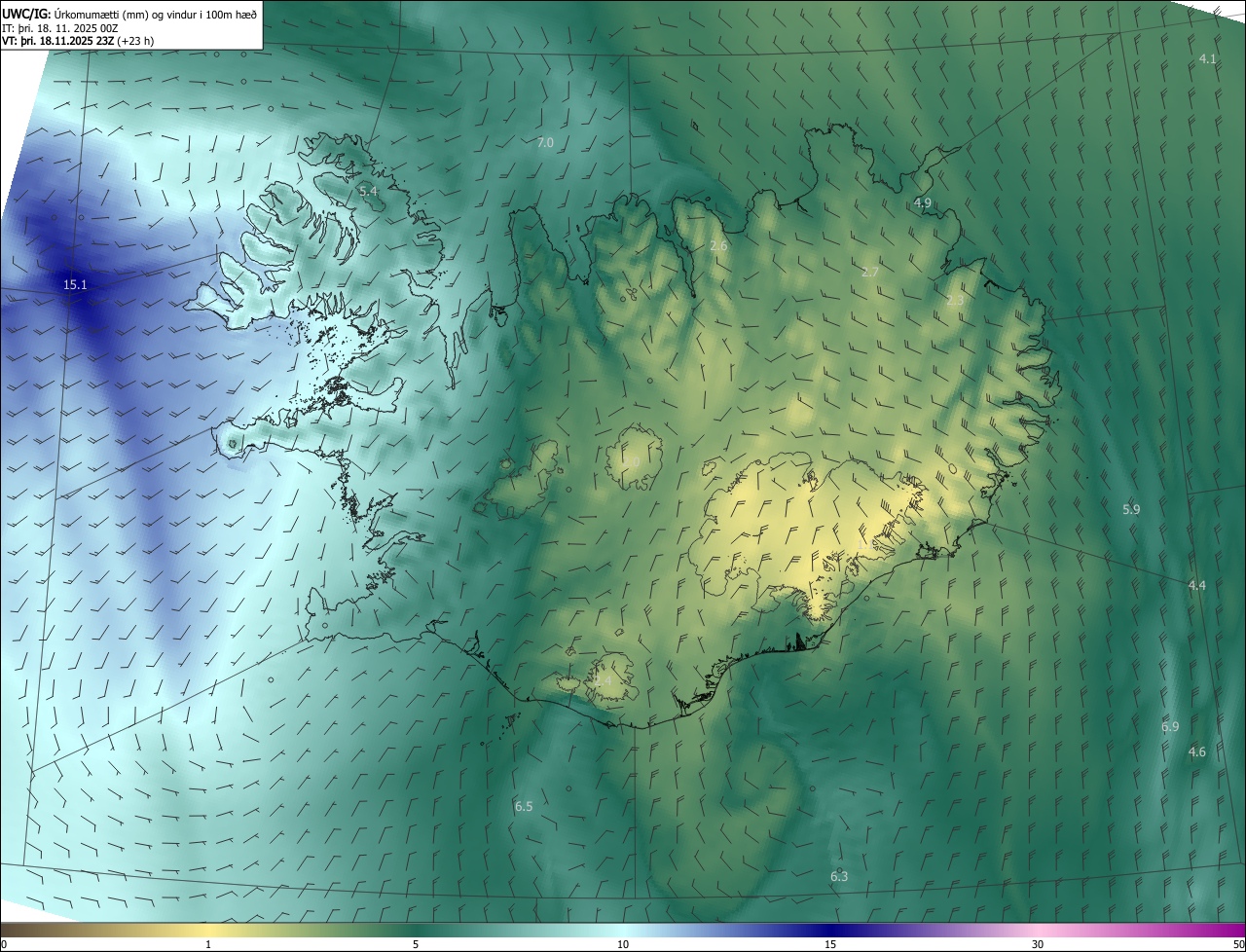Click the colour scale tick label 1
The width and height of the screenshot is (1246, 952).
click(x=208, y=945)
